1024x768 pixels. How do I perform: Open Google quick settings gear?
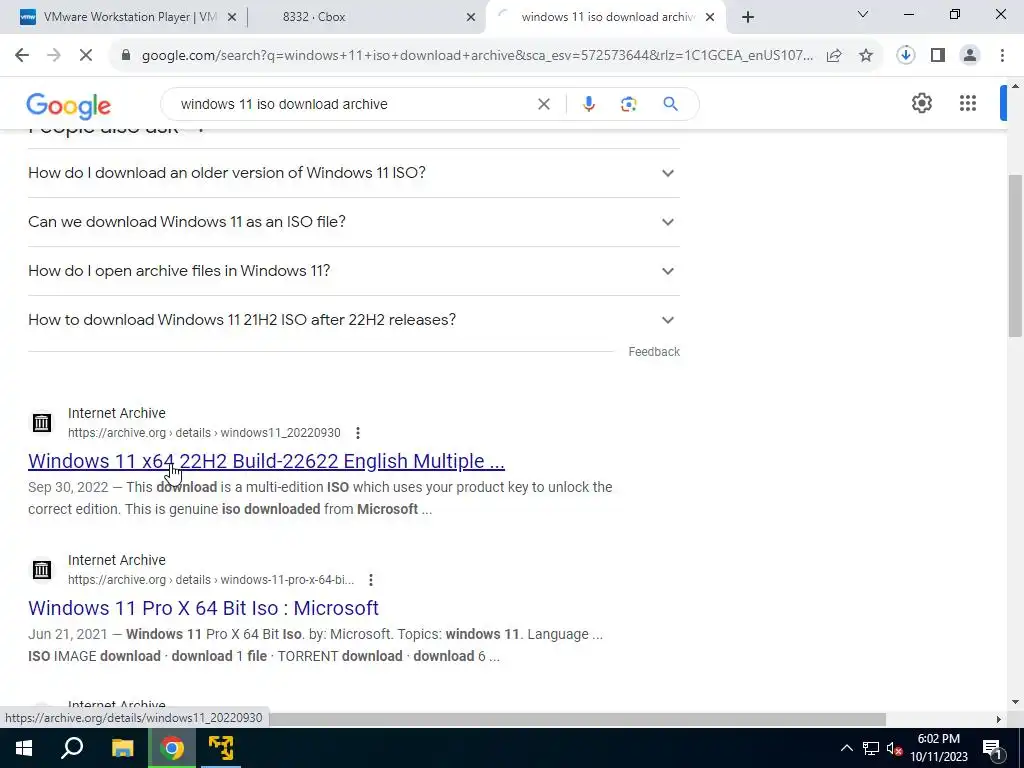(921, 103)
